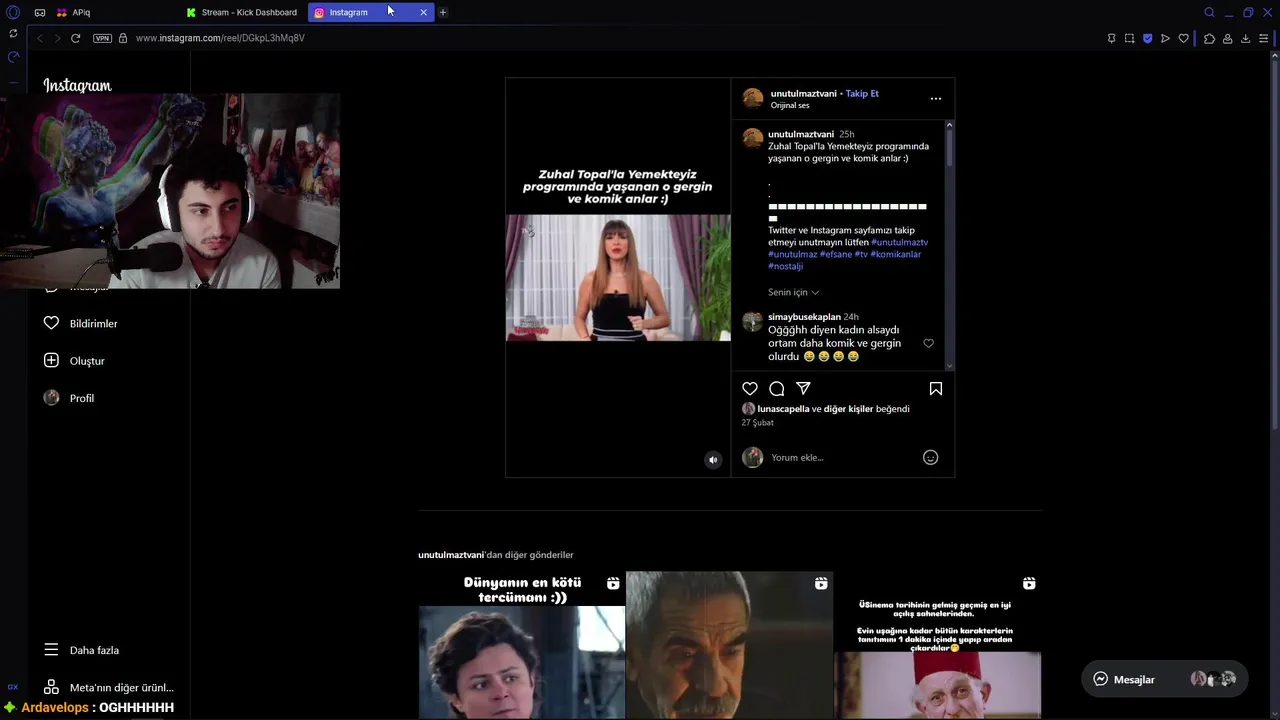Reload the current page

coord(75,38)
